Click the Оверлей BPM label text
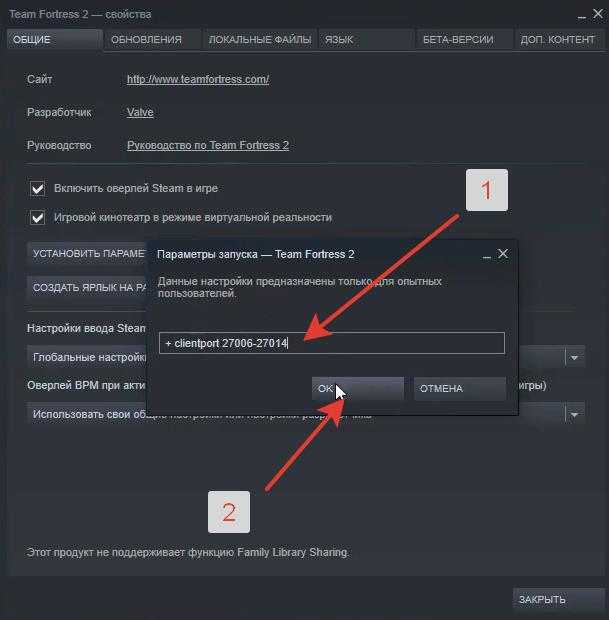The width and height of the screenshot is (609, 620). 86,385
